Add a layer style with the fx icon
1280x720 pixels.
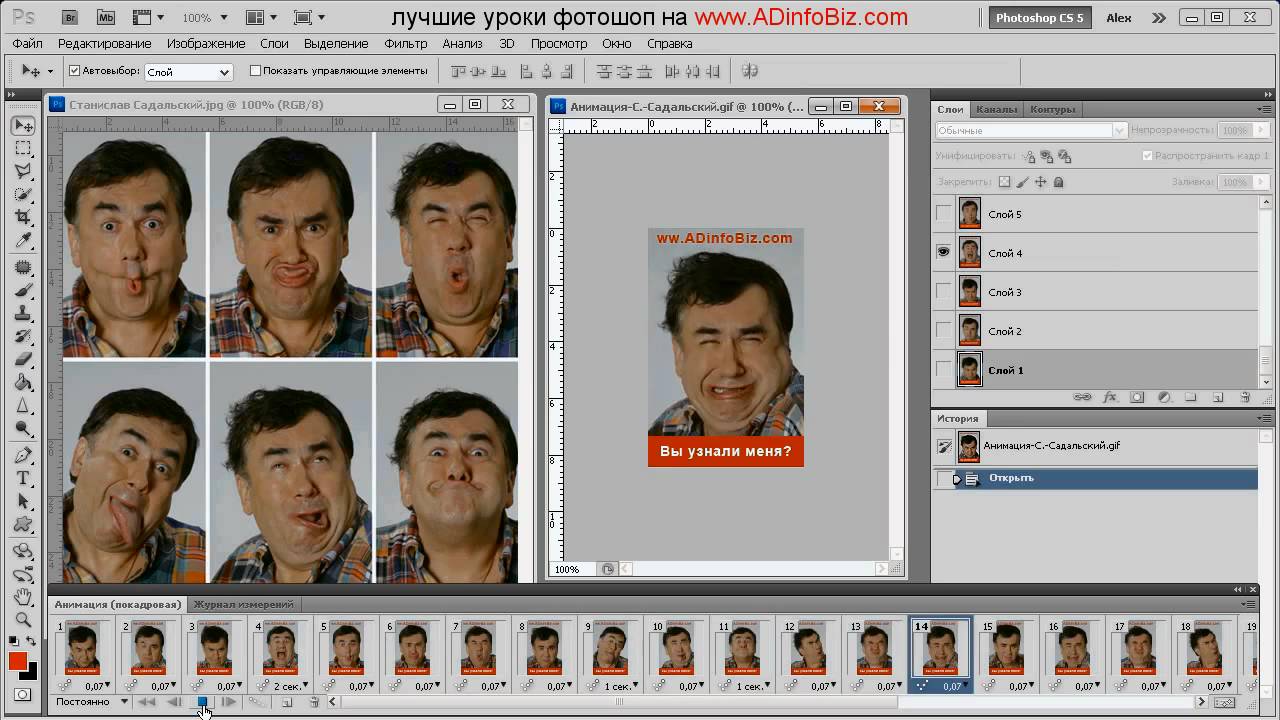[x=1110, y=397]
